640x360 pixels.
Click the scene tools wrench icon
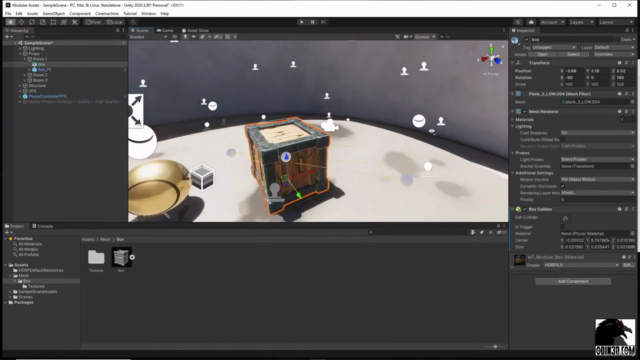(397, 37)
